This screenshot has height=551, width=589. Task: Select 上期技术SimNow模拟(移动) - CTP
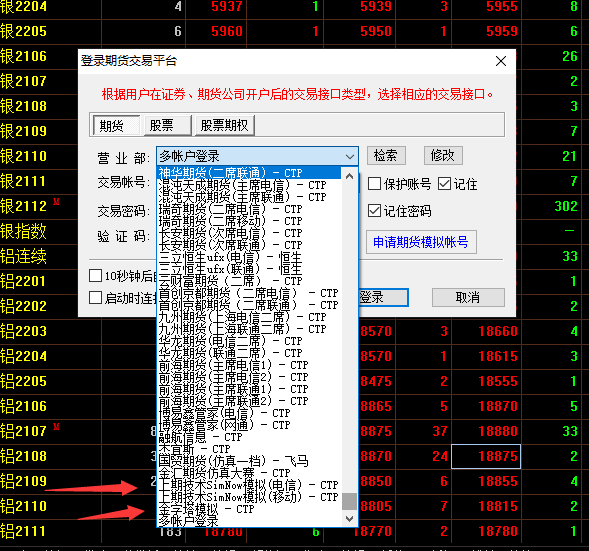(x=249, y=497)
